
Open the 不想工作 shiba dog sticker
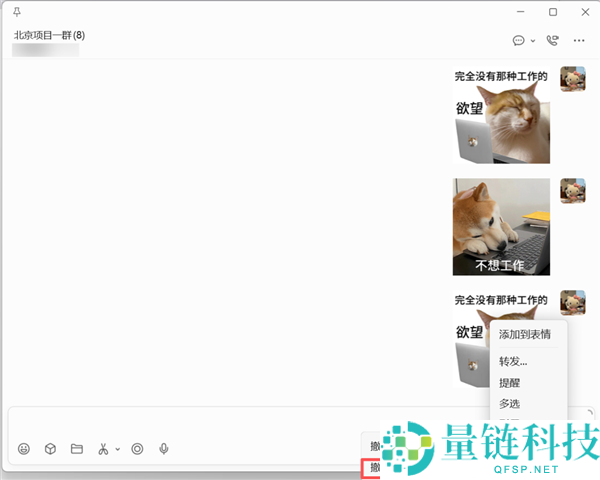(501, 227)
